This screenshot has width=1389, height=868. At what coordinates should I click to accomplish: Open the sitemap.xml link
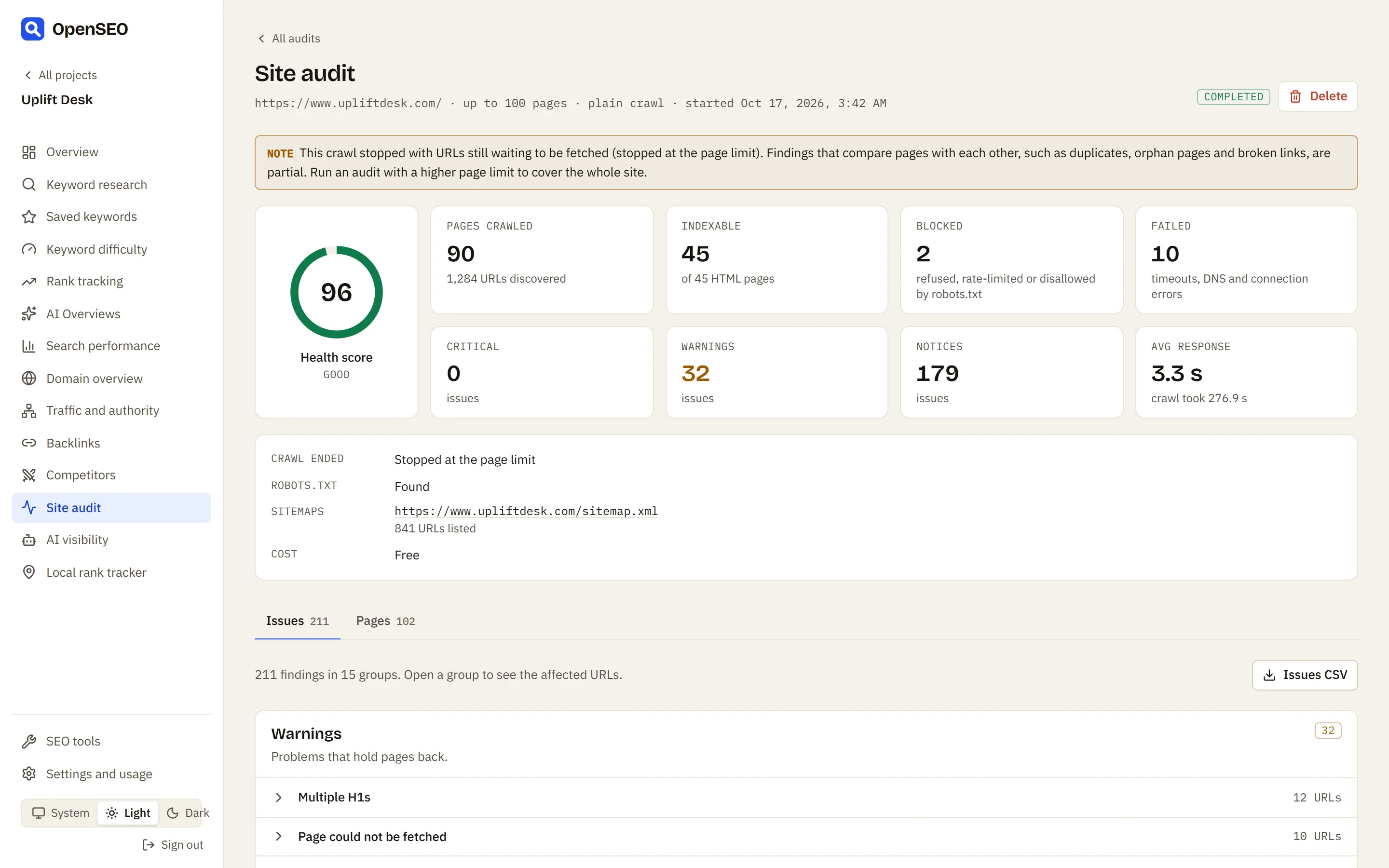point(526,511)
